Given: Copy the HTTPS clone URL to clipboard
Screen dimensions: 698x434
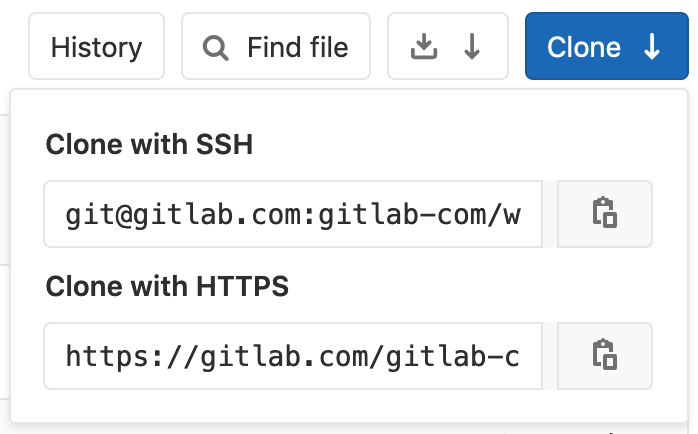Looking at the screenshot, I should click(x=604, y=355).
